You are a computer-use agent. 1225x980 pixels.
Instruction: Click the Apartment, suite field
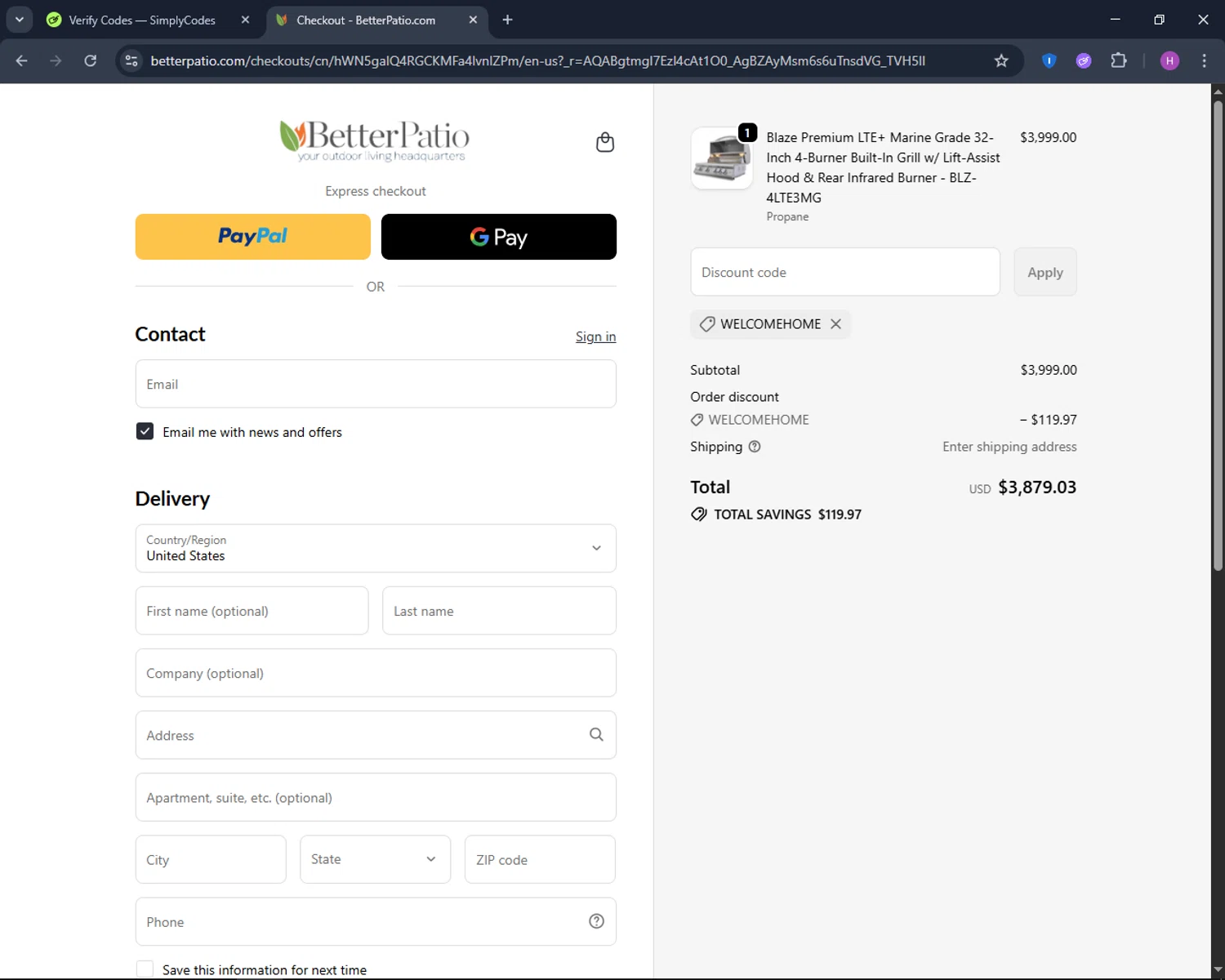pos(376,797)
